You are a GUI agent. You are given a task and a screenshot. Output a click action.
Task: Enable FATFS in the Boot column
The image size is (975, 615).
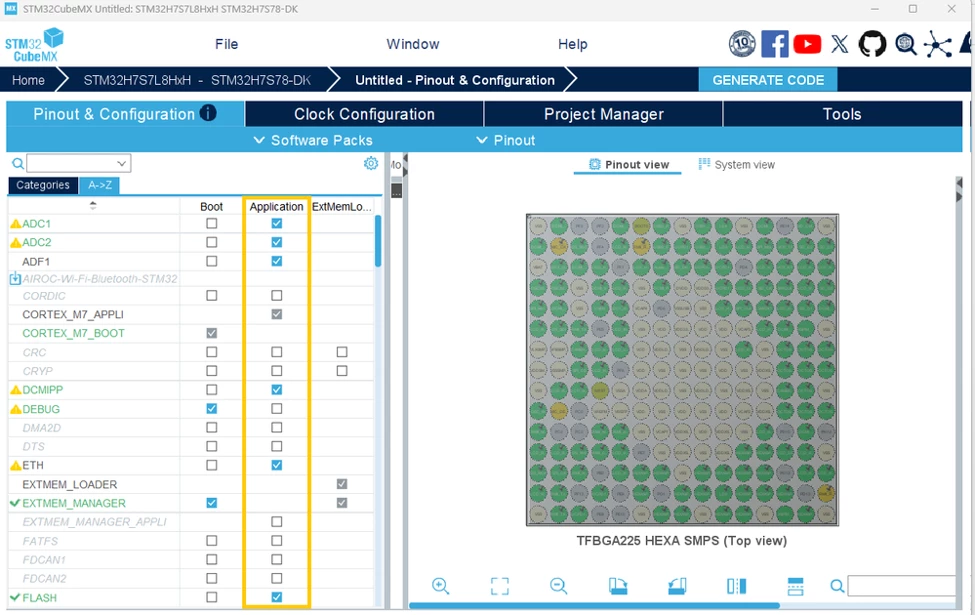click(212, 540)
